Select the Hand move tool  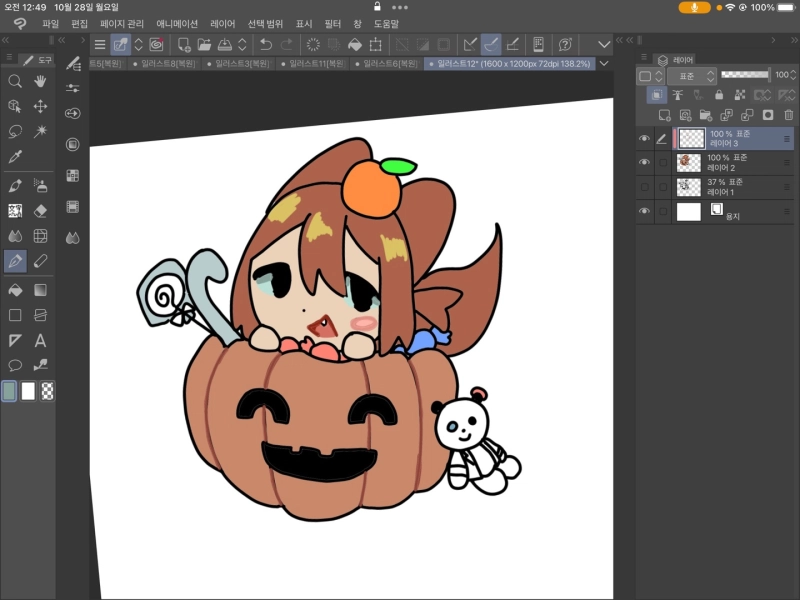click(41, 81)
